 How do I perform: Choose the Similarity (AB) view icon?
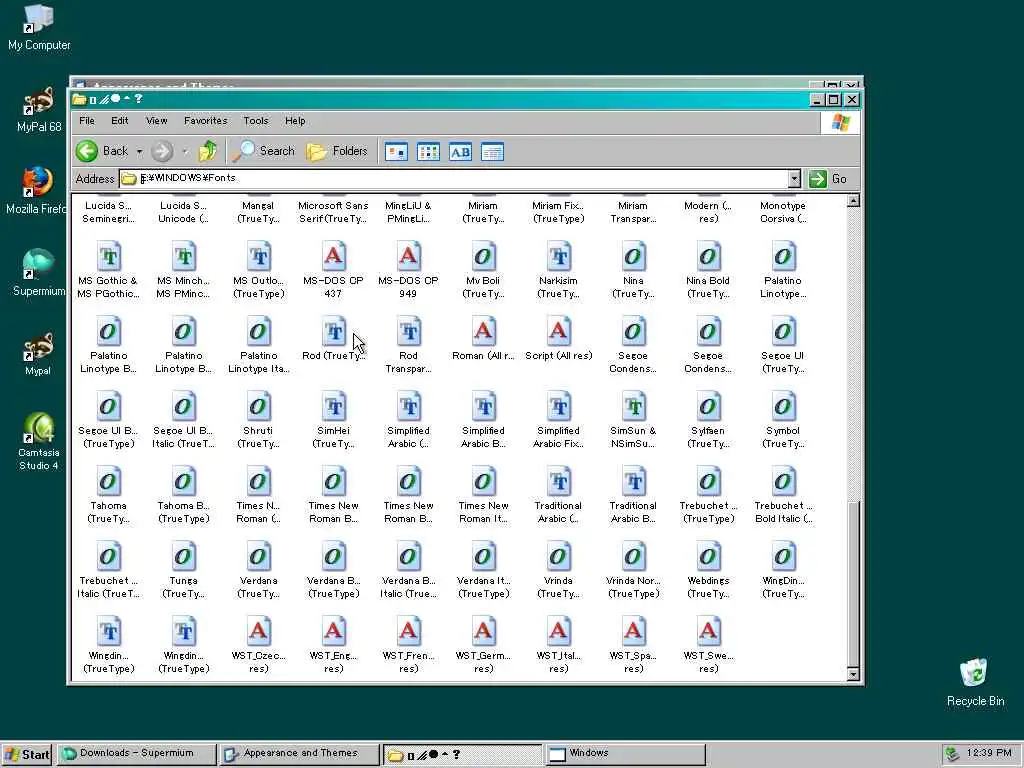coord(460,152)
